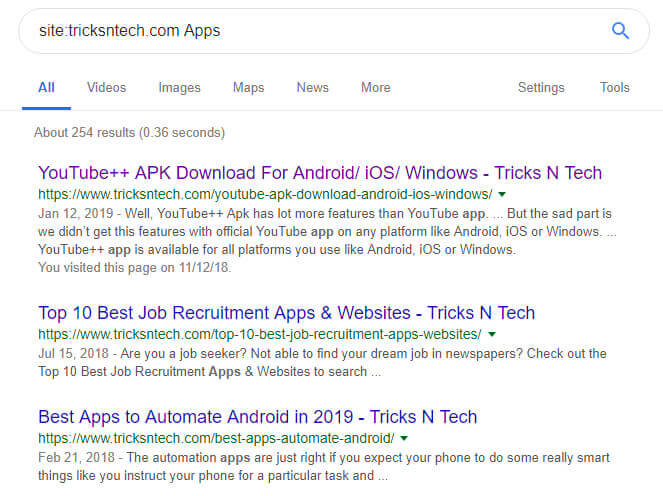Expand dropdown arrow beside best-apps-automate-android URL

tap(404, 438)
